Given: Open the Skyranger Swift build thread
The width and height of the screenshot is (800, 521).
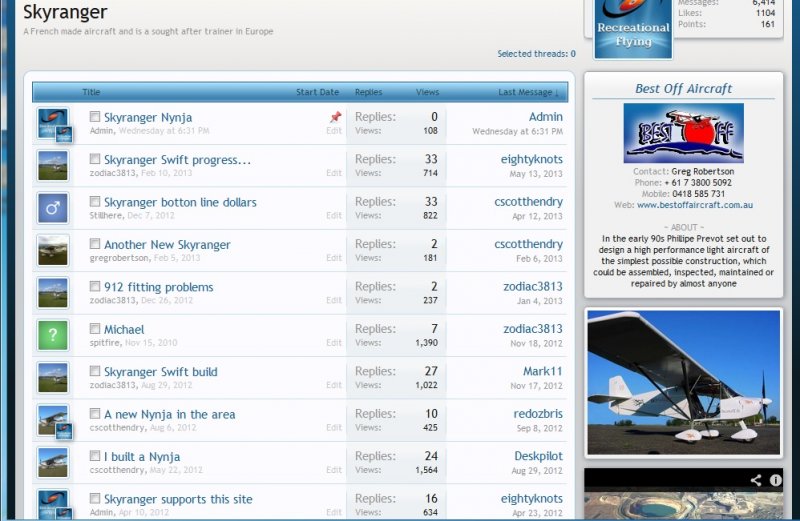Looking at the screenshot, I should 161,371.
